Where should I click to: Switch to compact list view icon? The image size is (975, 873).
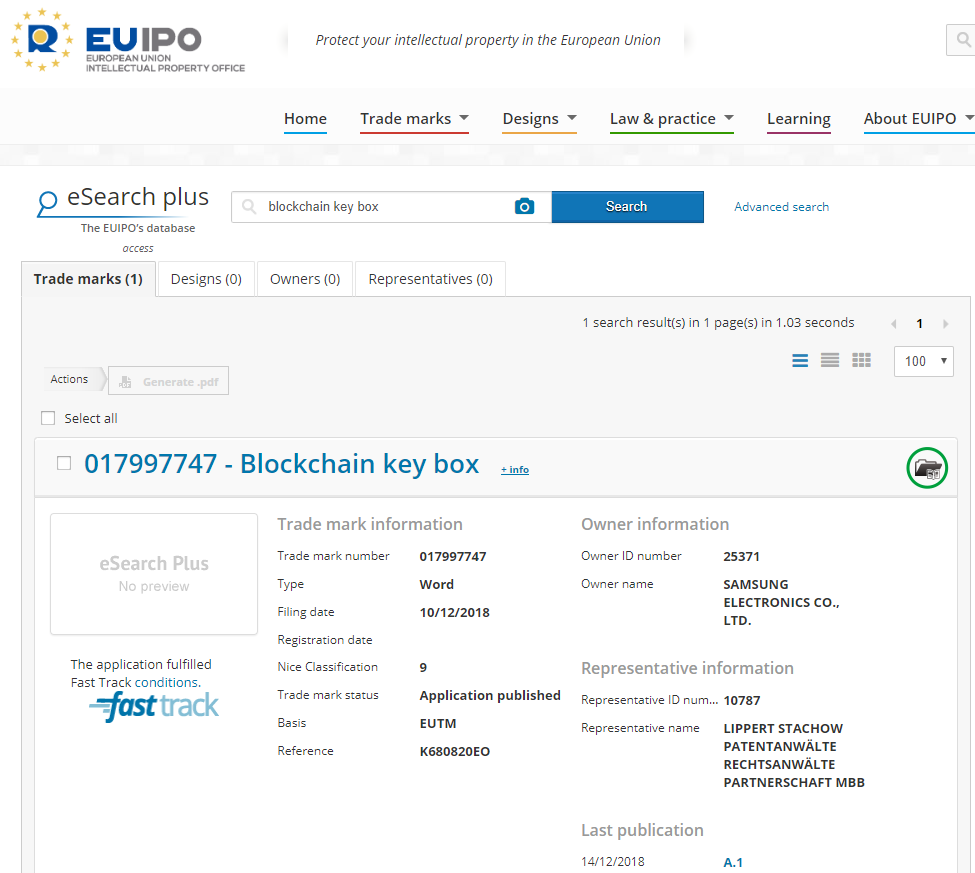point(829,360)
